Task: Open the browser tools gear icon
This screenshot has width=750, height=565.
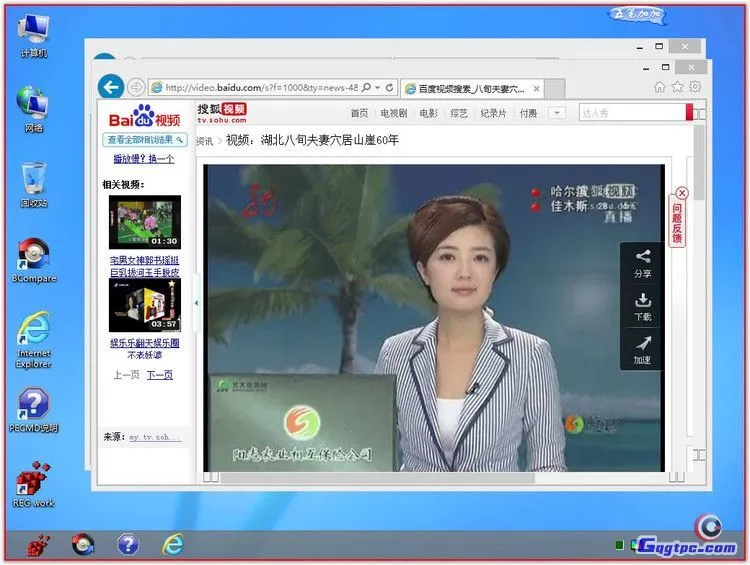Action: 695,87
